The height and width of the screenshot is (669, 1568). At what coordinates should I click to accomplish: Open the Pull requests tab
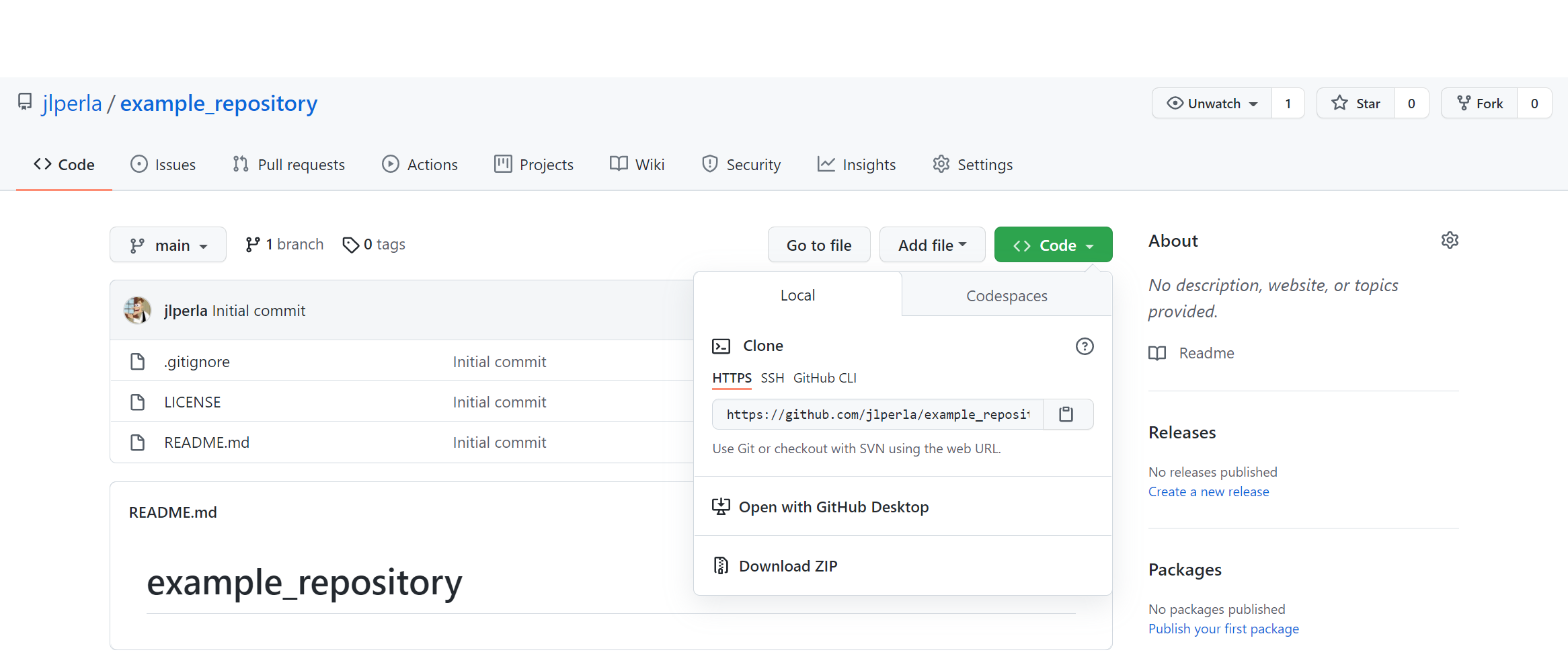pos(289,165)
